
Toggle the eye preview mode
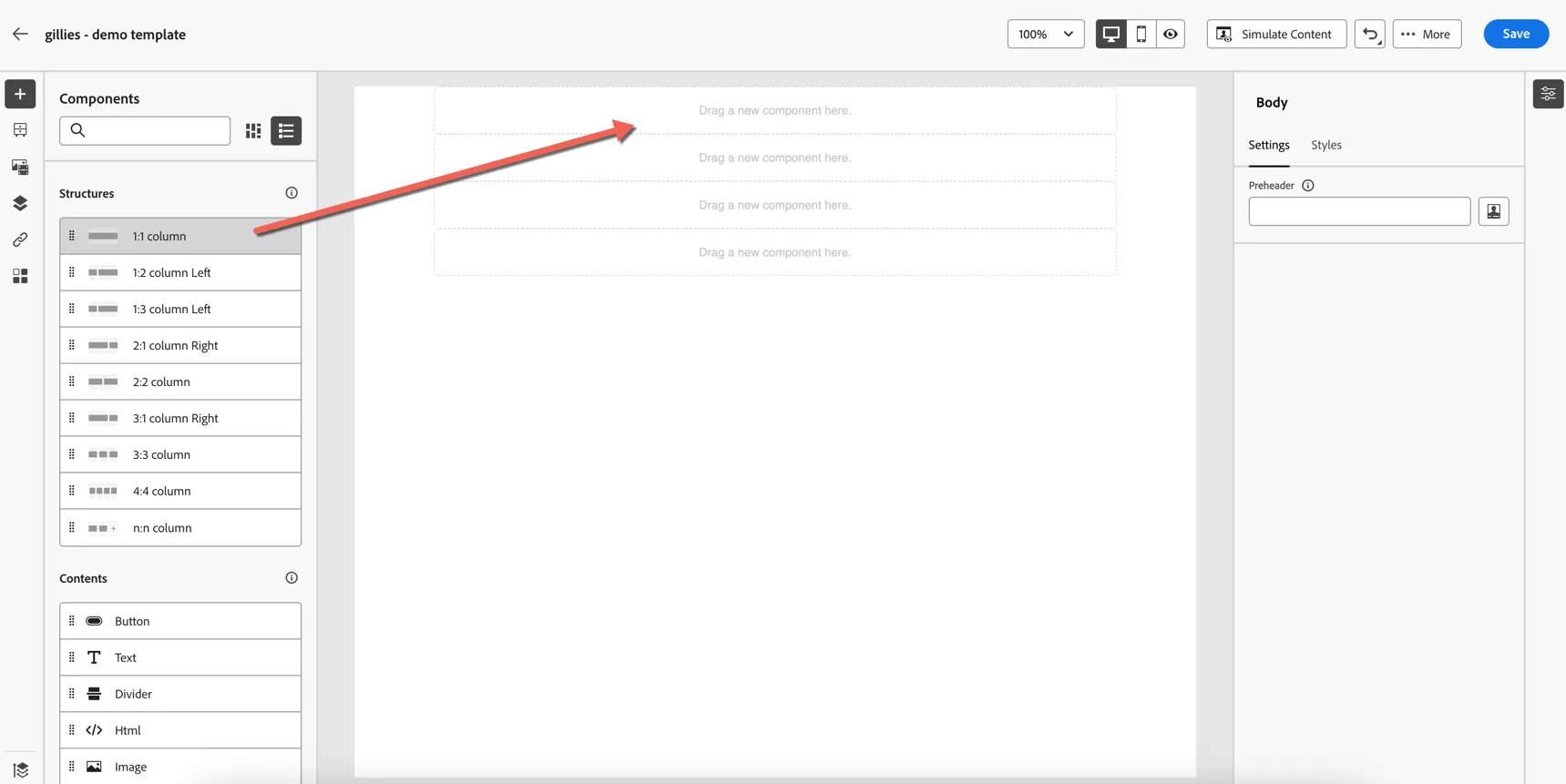pyautogui.click(x=1171, y=34)
